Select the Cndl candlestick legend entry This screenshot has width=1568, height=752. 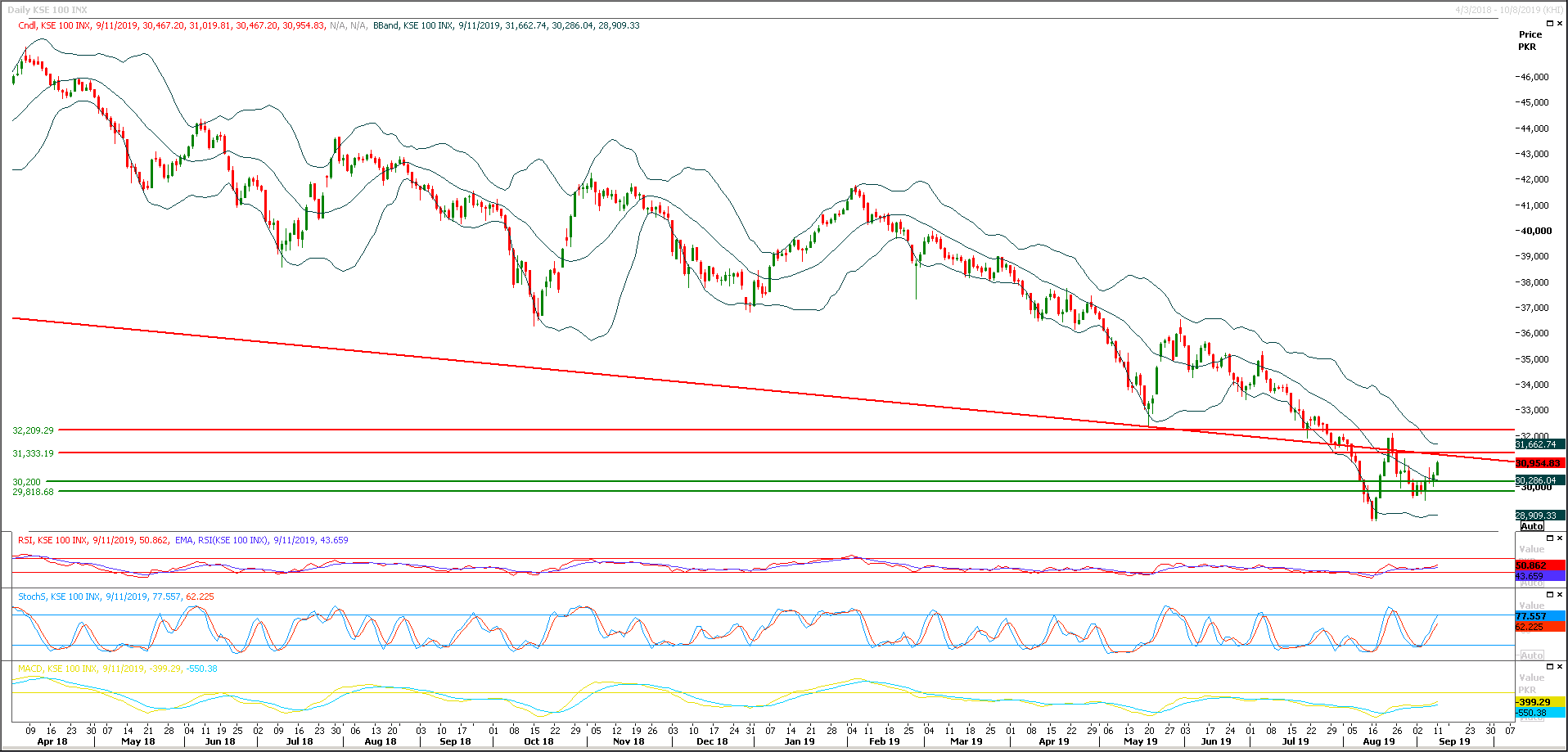tap(25, 25)
